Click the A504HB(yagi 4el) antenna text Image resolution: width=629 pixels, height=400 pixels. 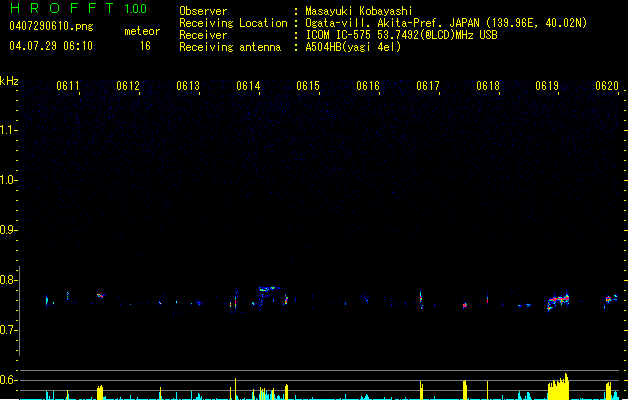coord(353,47)
